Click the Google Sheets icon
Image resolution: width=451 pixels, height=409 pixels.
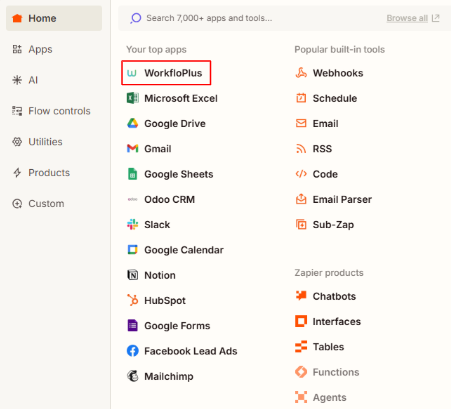133,174
